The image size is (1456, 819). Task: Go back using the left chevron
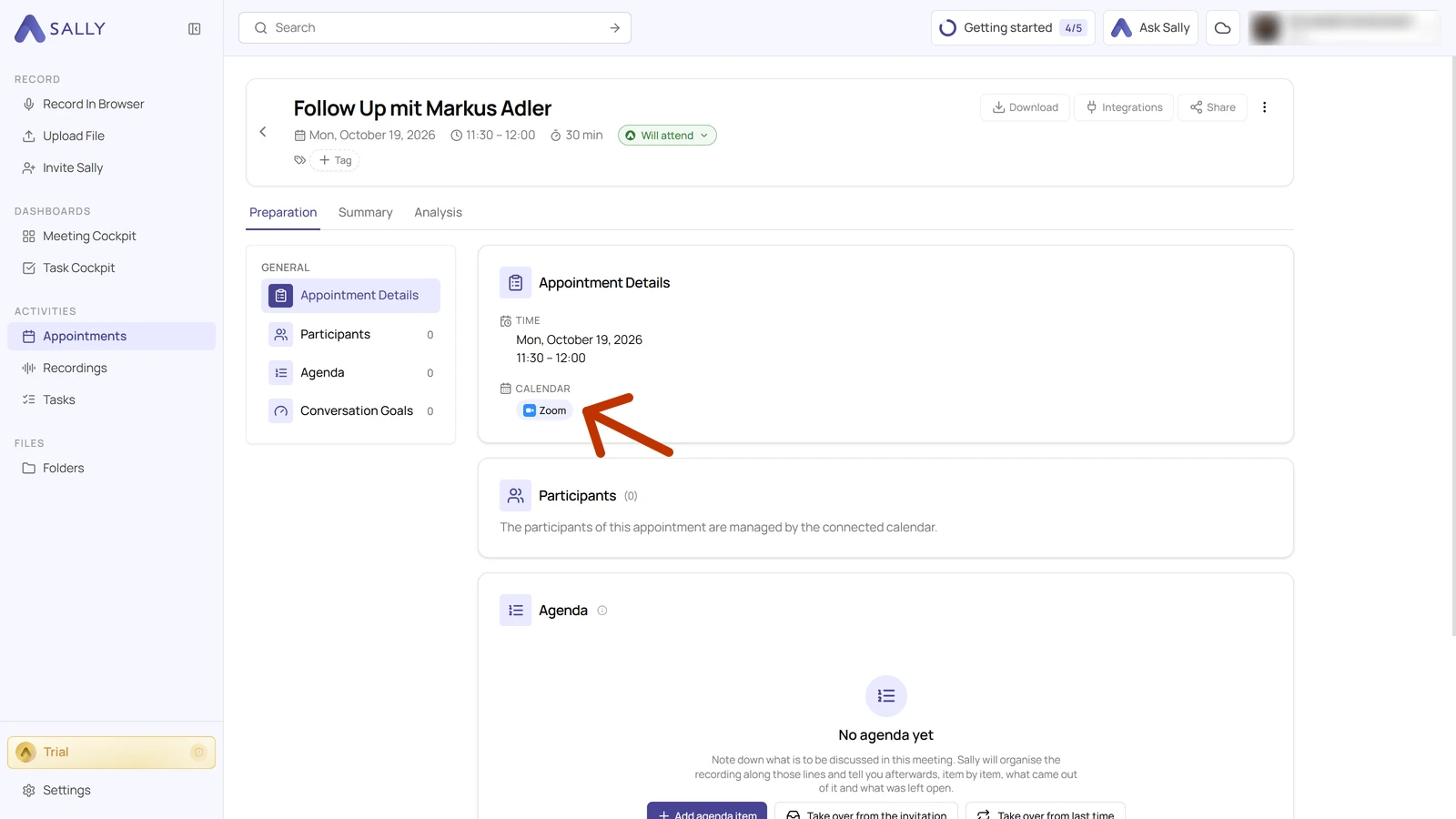click(x=263, y=132)
